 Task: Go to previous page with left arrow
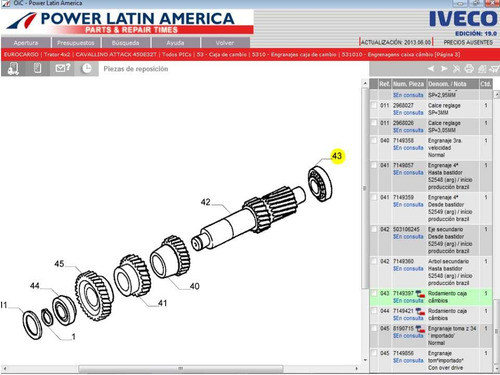tap(431, 69)
